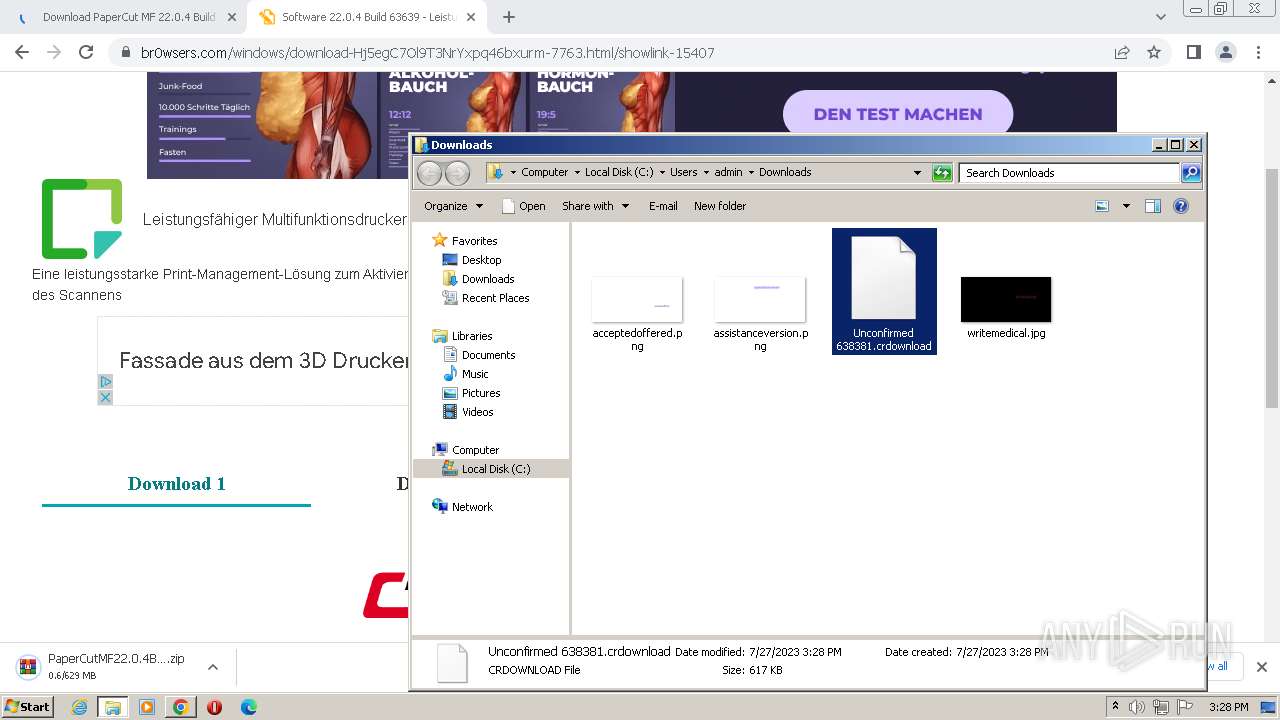Select Downloads under Favorites
This screenshot has width=1280, height=720.
tap(478, 279)
